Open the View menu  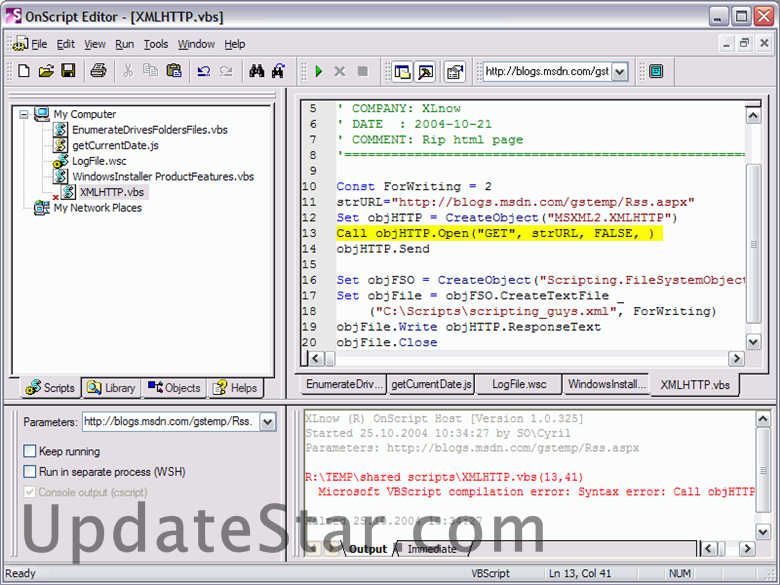[x=95, y=44]
